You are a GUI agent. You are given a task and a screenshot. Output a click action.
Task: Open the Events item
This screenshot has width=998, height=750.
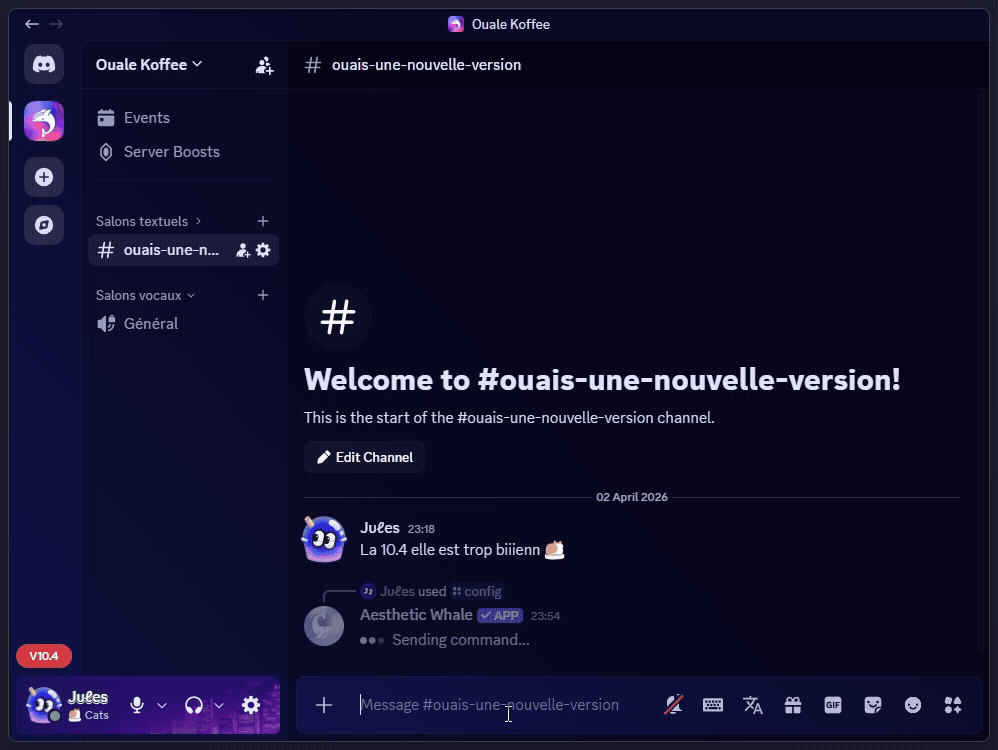[x=146, y=118]
